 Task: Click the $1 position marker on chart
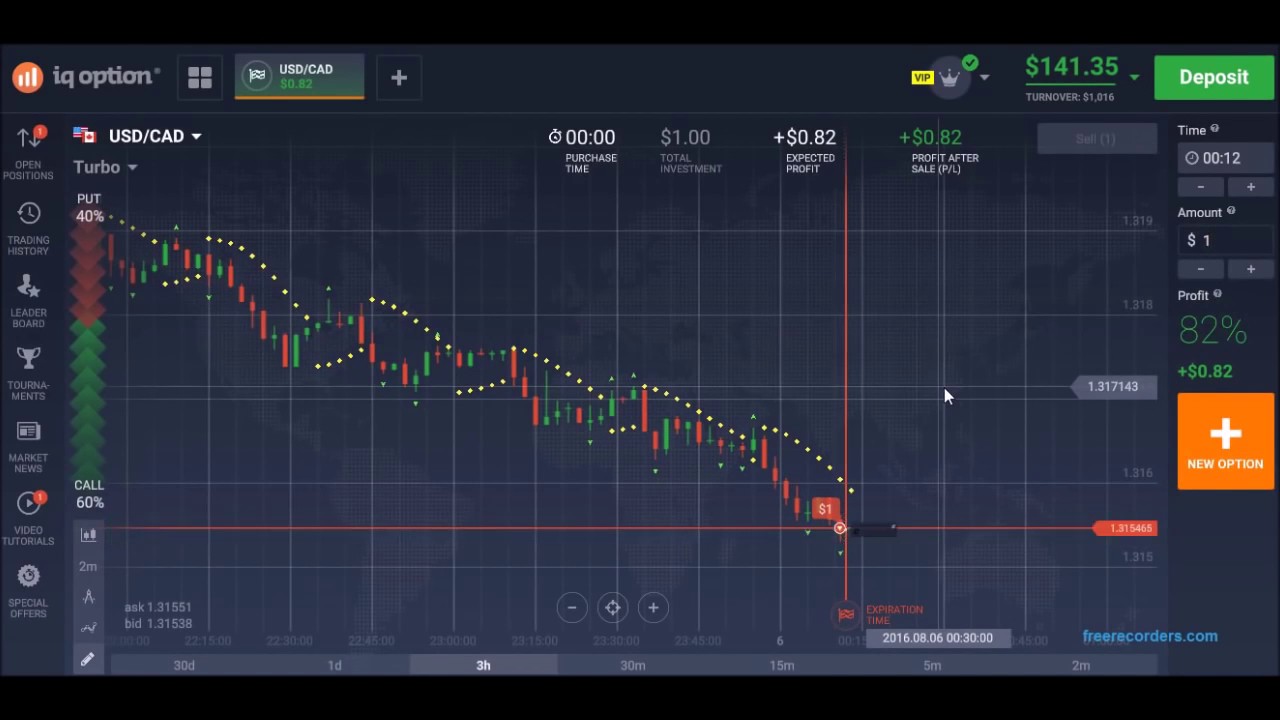[x=825, y=509]
